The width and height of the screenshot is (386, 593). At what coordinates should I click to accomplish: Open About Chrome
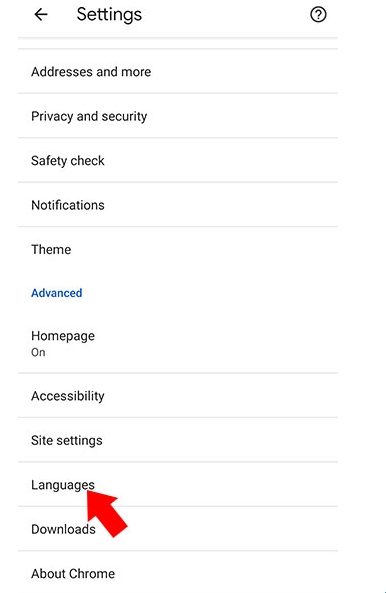click(x=178, y=573)
